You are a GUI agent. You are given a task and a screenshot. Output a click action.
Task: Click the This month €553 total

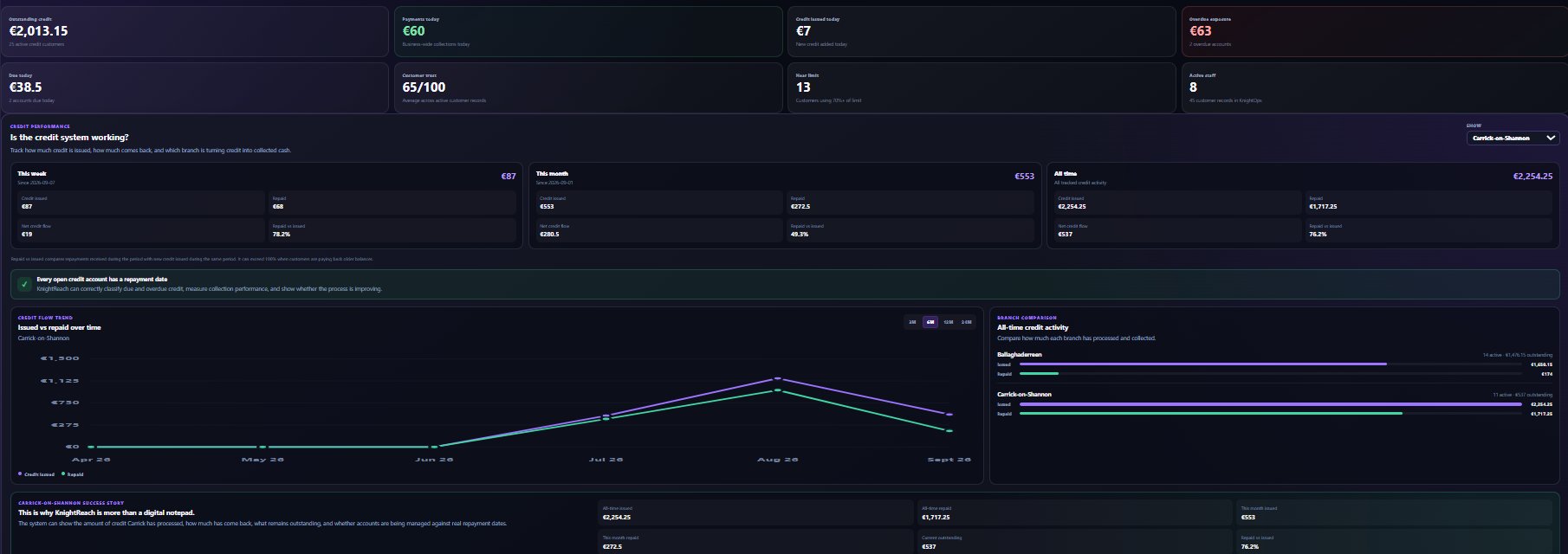[x=1025, y=177]
